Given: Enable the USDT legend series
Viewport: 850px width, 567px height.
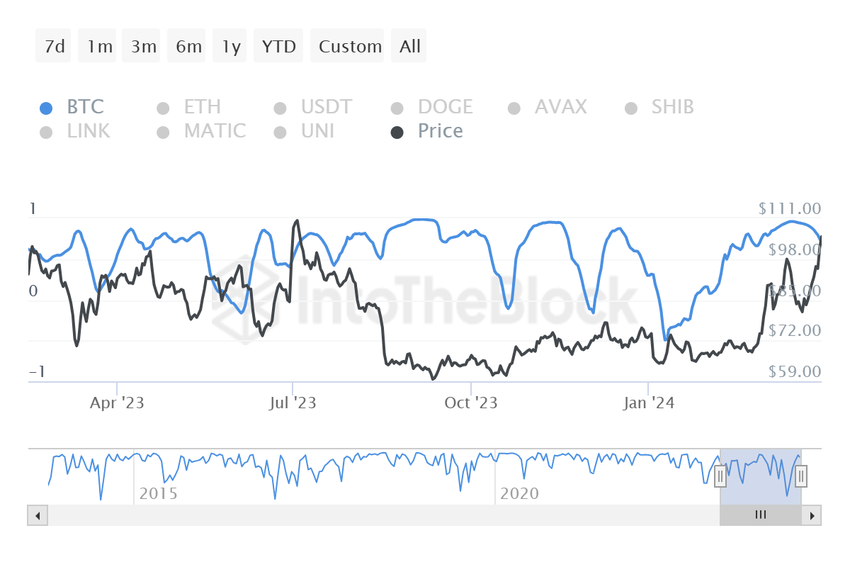Looking at the screenshot, I should (313, 107).
